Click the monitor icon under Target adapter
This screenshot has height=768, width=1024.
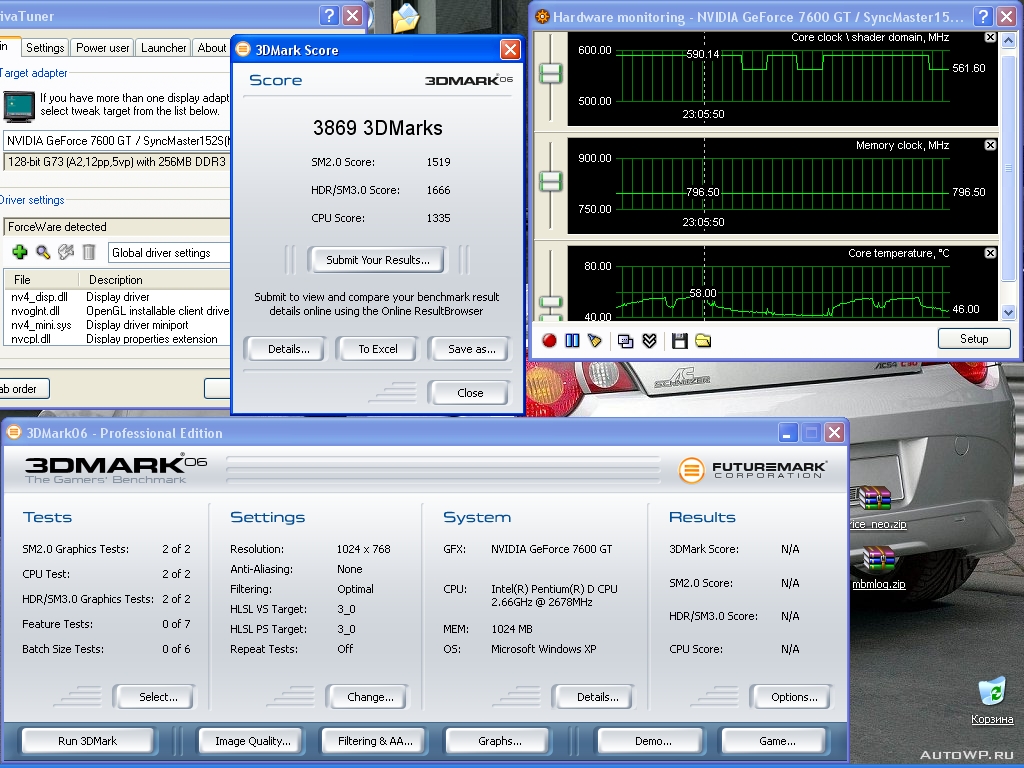18,106
